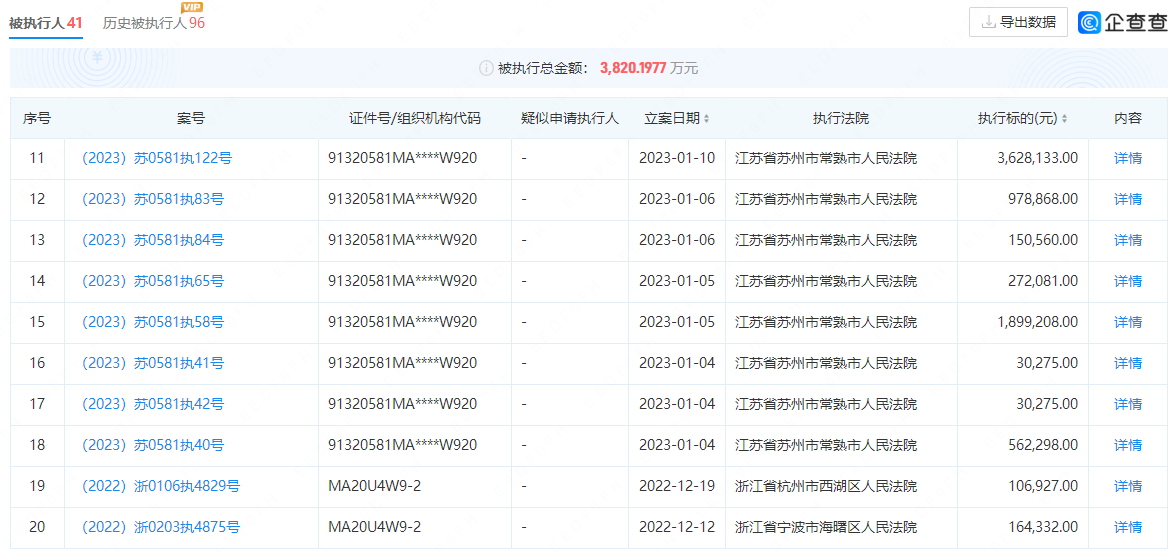Open case (2023)苏0581执58号
1173x559 pixels.
pos(152,322)
